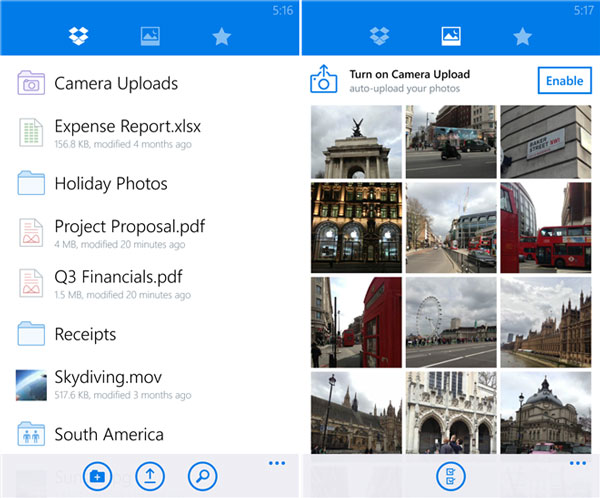Open Favorites star tab on left screen
The height and width of the screenshot is (498, 600).
pos(222,37)
